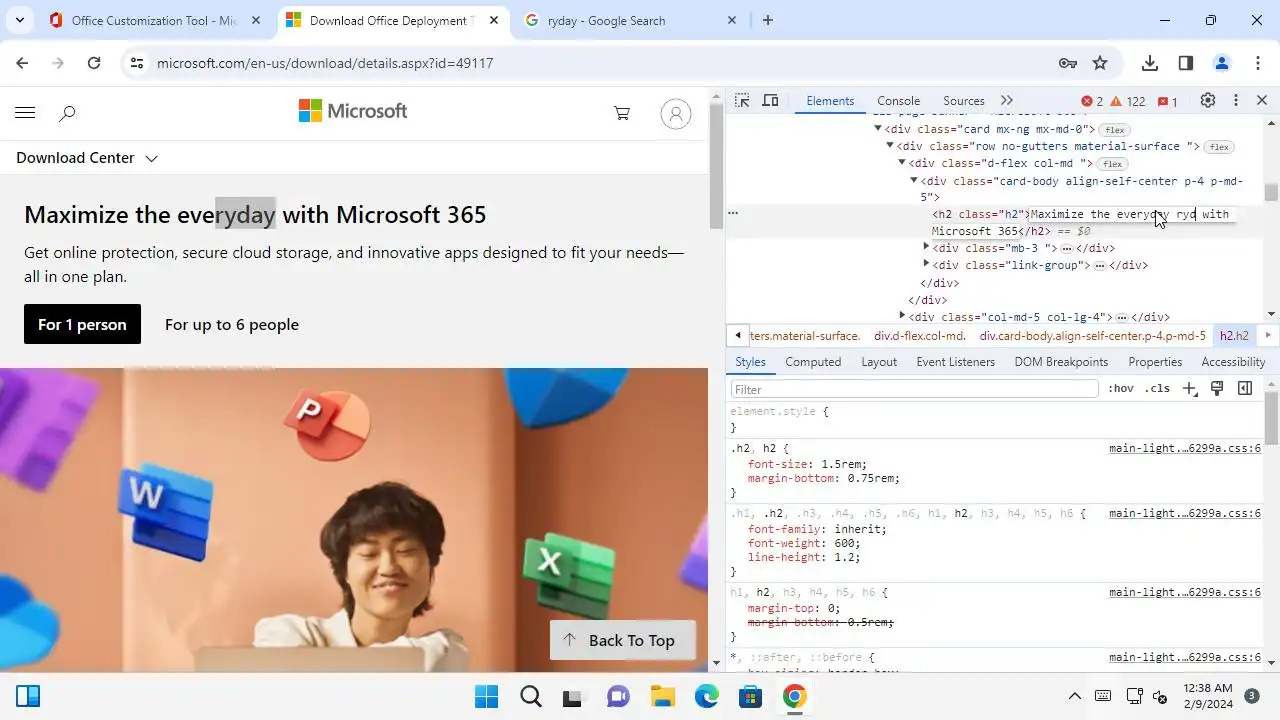The image size is (1280, 720).
Task: Select the Elements tab
Action: [x=830, y=101]
